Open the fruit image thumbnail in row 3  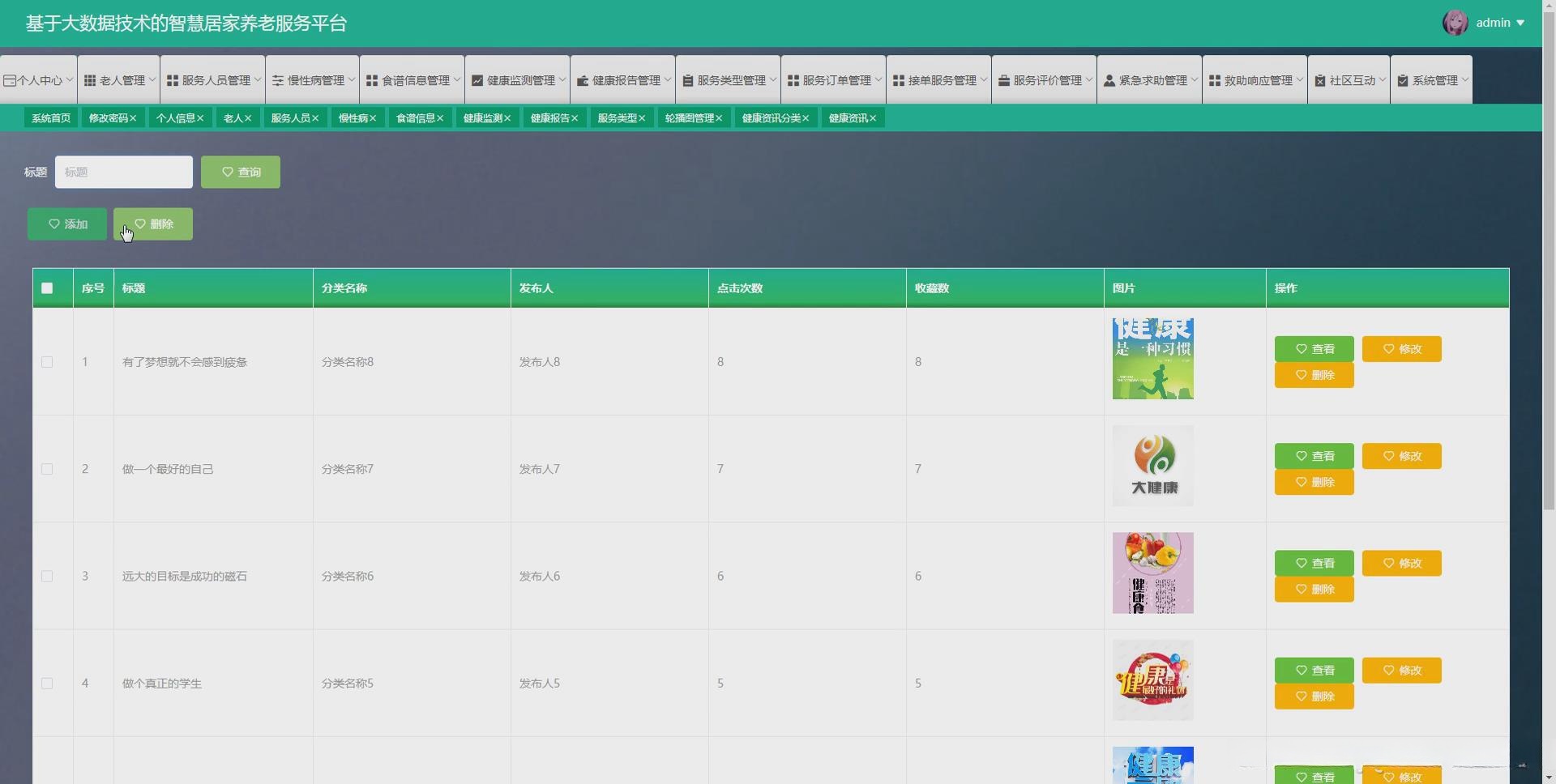click(1153, 573)
